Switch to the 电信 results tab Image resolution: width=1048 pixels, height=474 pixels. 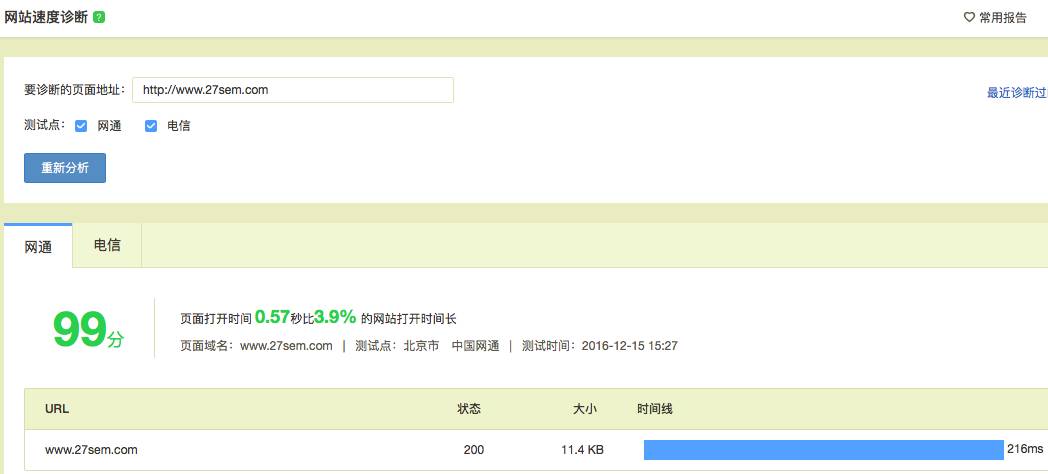107,245
